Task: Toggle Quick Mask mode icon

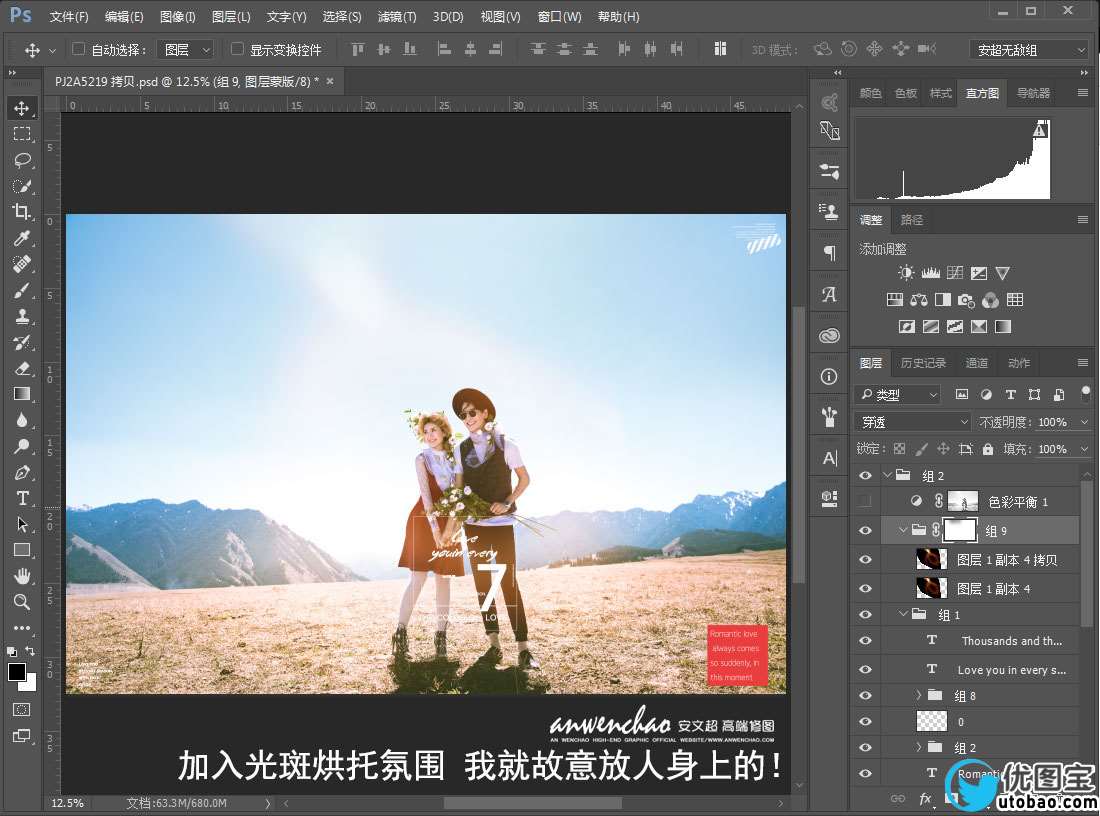Action: click(x=22, y=709)
